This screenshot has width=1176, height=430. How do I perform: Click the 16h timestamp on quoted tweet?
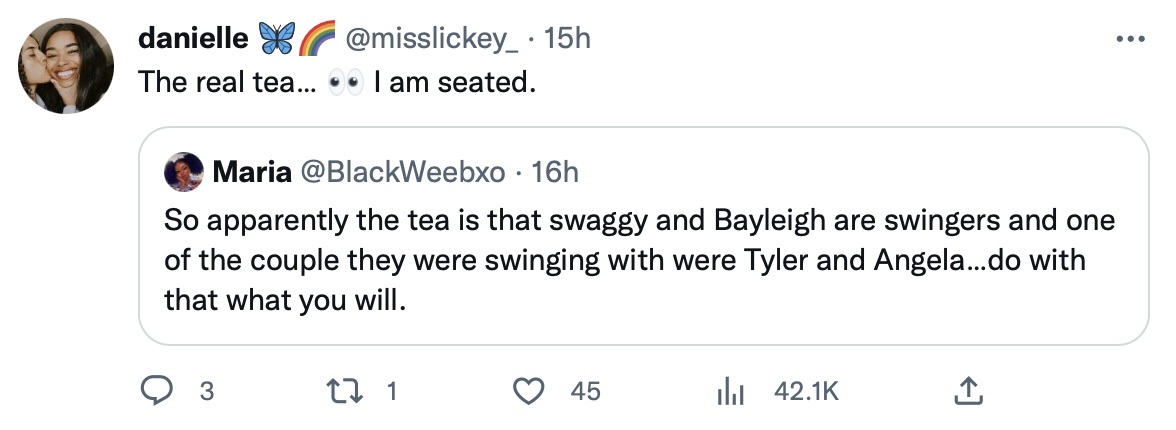coord(556,172)
